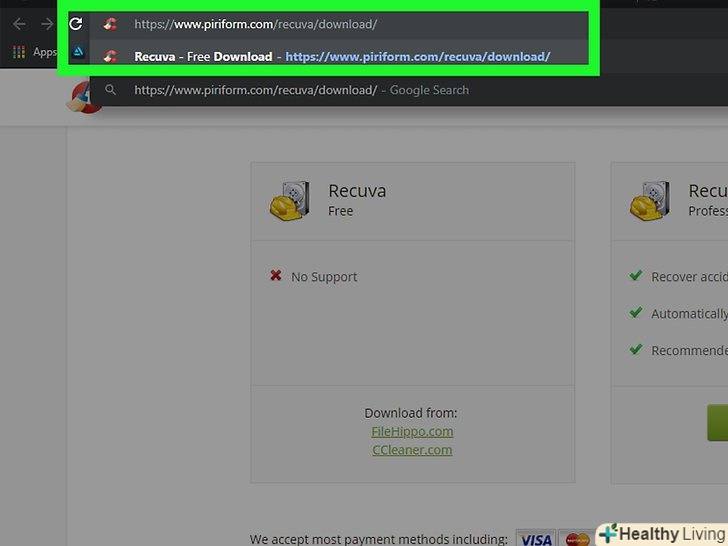The image size is (728, 546).
Task: Click the 'No Support' text
Action: point(324,277)
